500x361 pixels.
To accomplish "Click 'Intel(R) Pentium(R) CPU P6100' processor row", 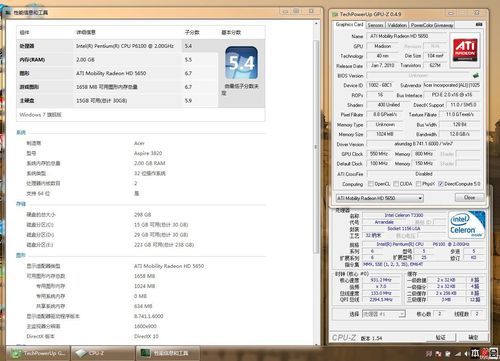I will pyautogui.click(x=117, y=46).
